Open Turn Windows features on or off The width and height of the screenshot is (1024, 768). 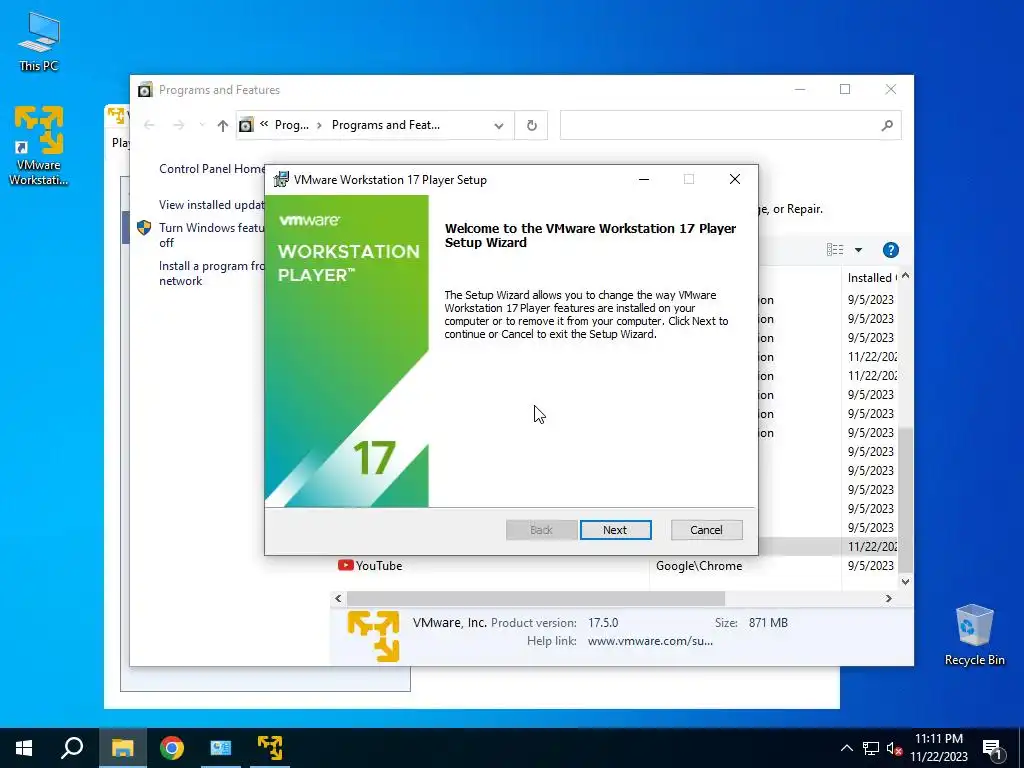click(212, 235)
